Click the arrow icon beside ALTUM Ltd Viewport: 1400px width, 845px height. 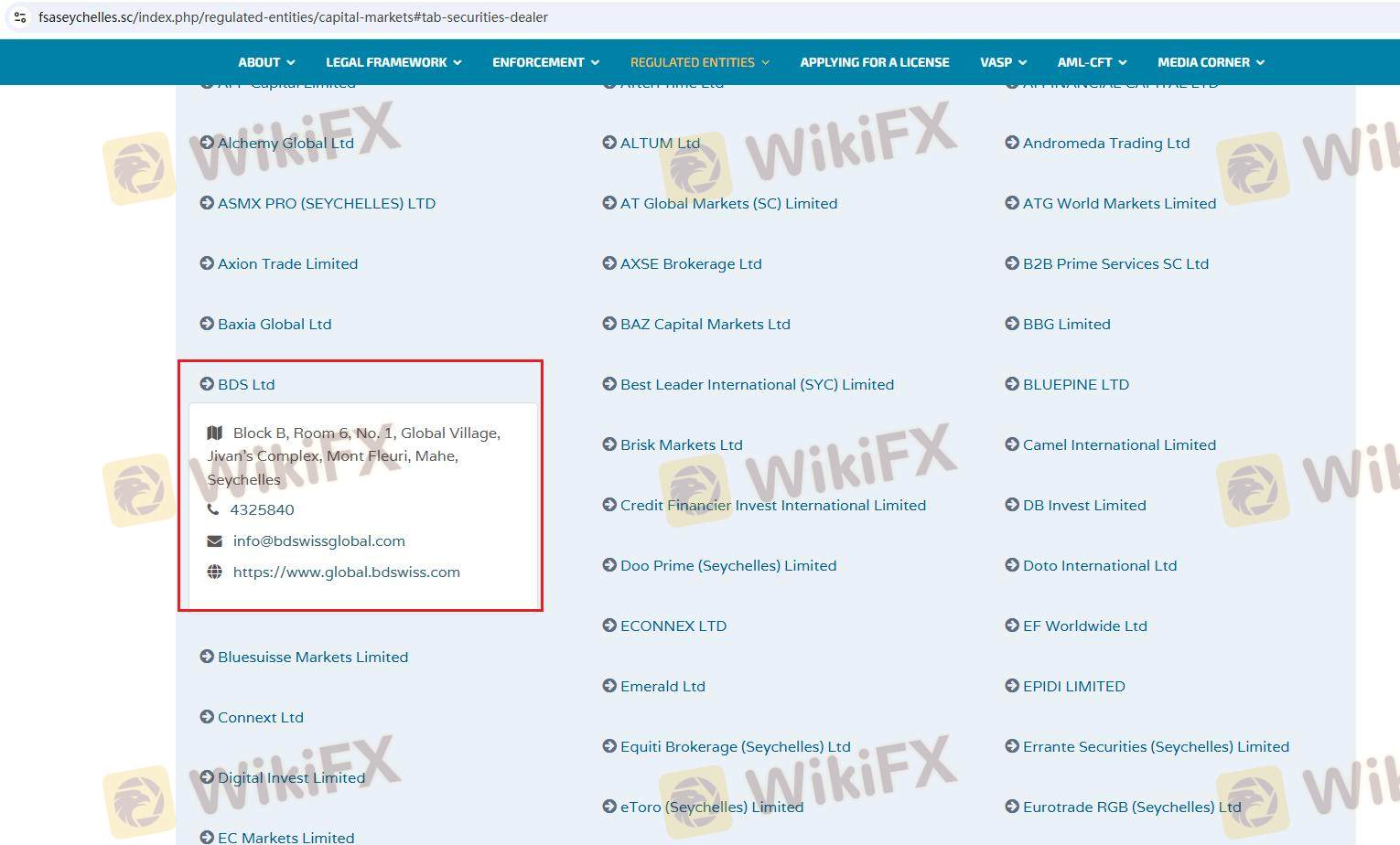(x=609, y=143)
